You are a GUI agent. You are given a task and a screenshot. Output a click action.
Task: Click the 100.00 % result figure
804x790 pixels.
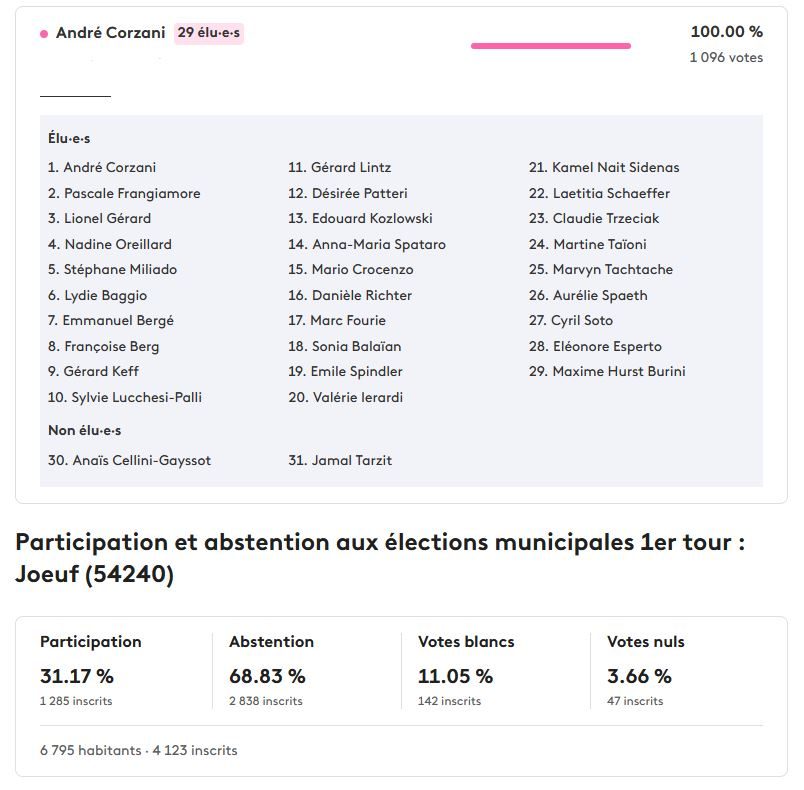726,32
